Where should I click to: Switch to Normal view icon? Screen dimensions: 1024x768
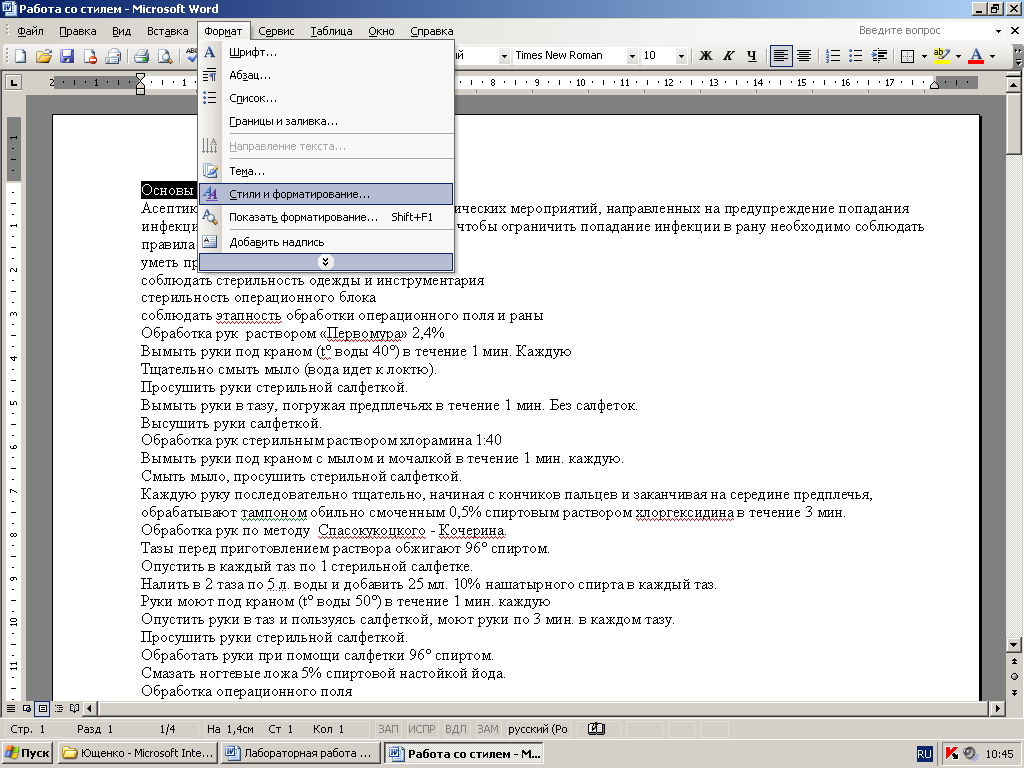pyautogui.click(x=11, y=709)
